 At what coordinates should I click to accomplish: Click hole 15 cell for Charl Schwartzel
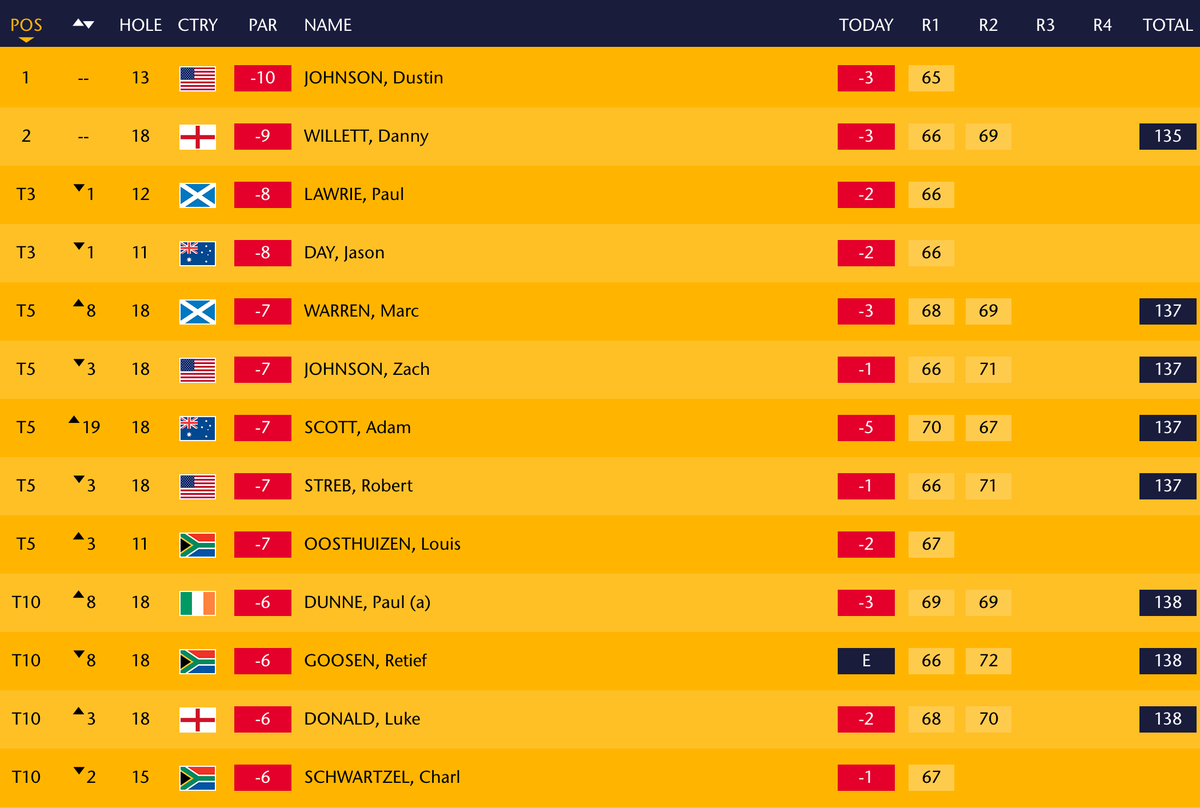(x=140, y=777)
